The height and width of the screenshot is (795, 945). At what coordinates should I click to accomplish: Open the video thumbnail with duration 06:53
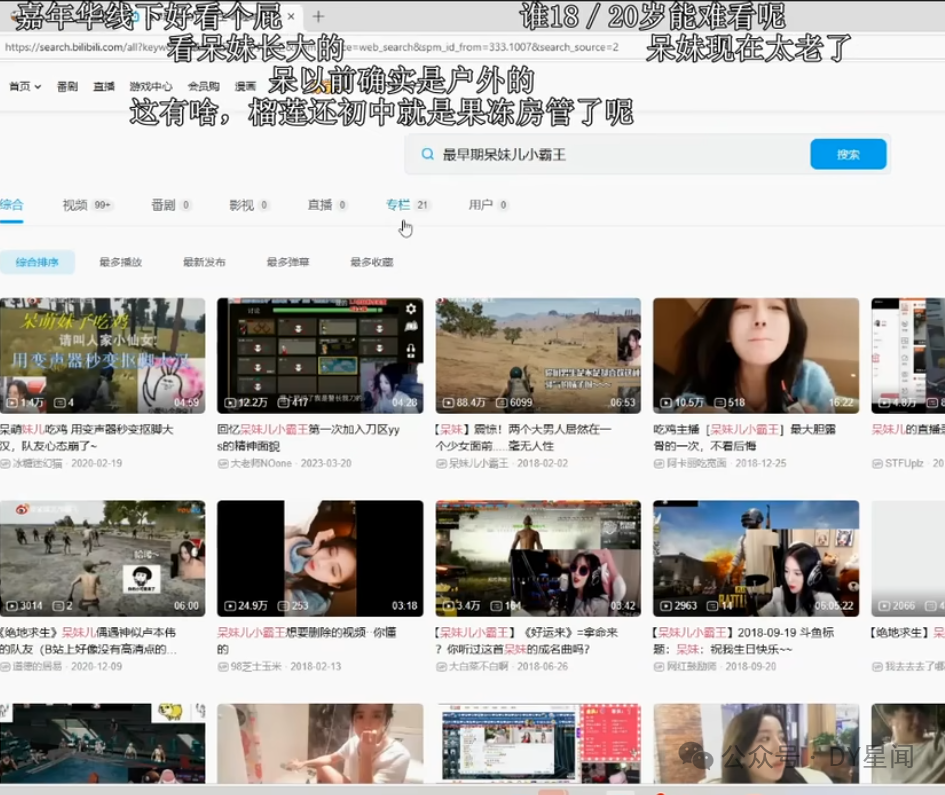coord(538,356)
